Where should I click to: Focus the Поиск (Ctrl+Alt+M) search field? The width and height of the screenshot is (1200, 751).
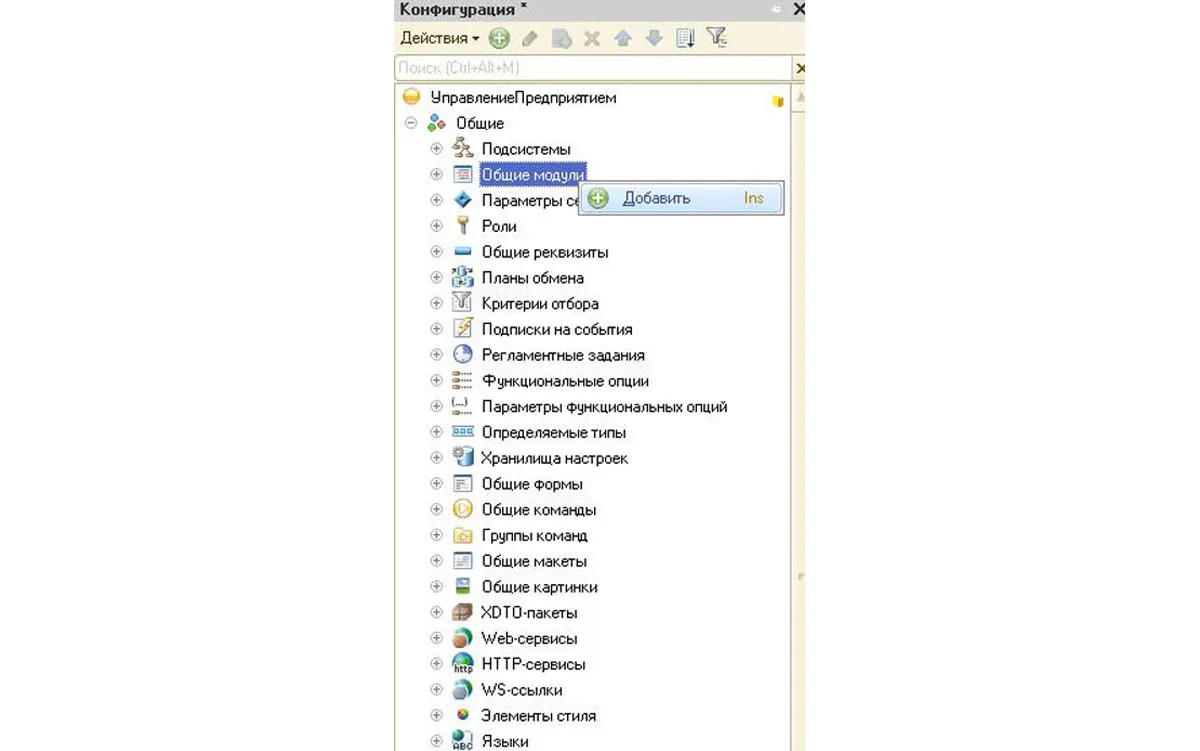pyautogui.click(x=594, y=68)
